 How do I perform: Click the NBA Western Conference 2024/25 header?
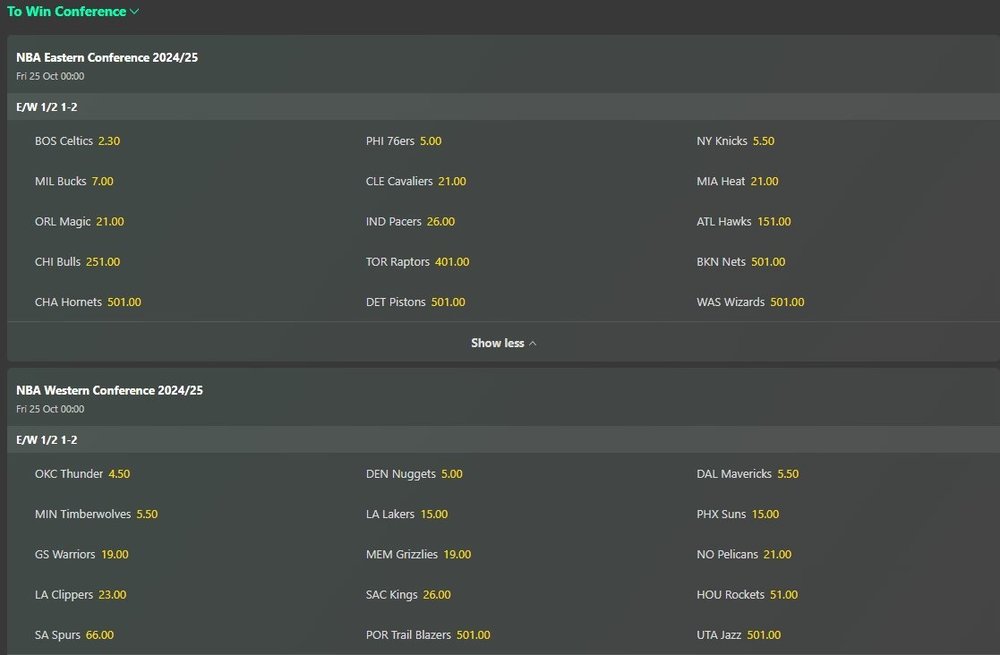tap(110, 390)
